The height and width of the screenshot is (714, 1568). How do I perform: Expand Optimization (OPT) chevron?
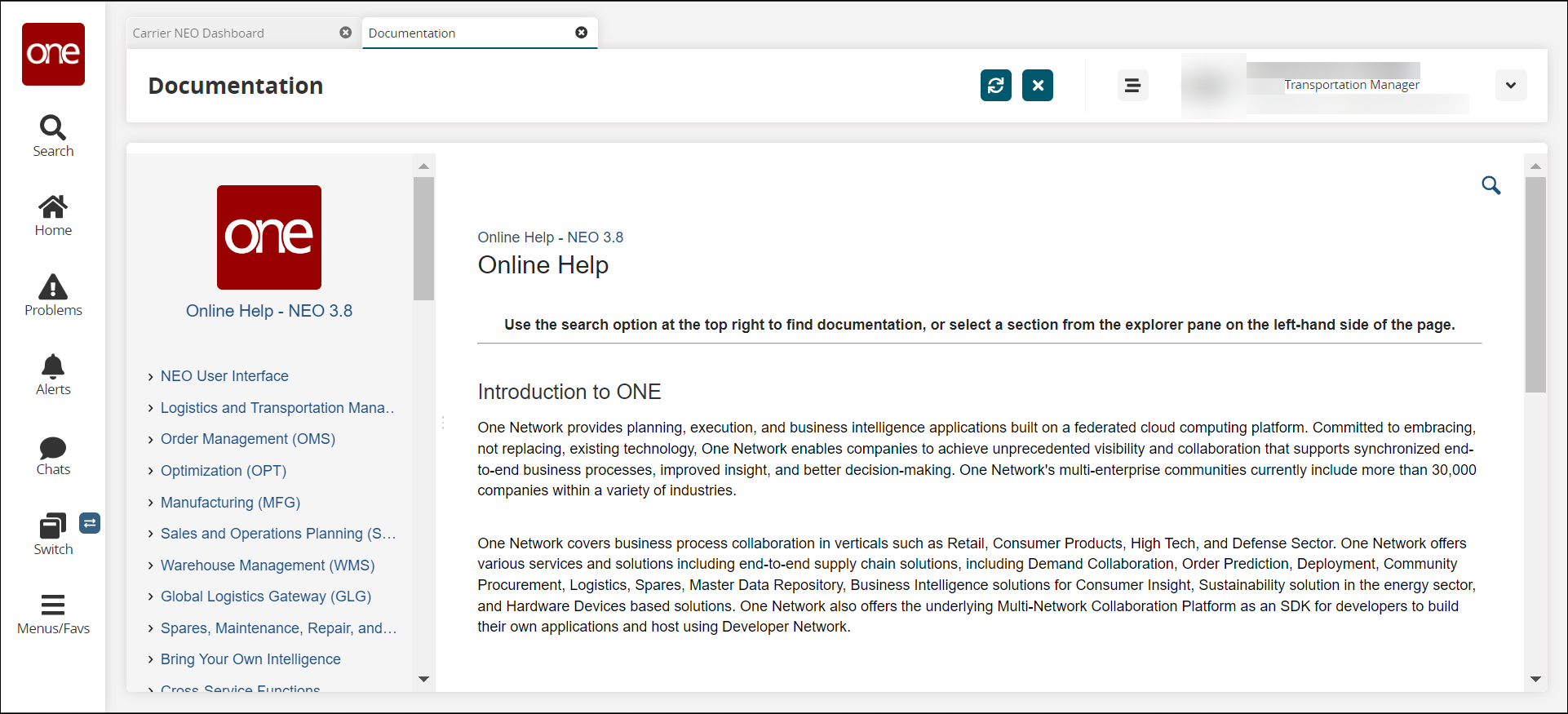151,472
